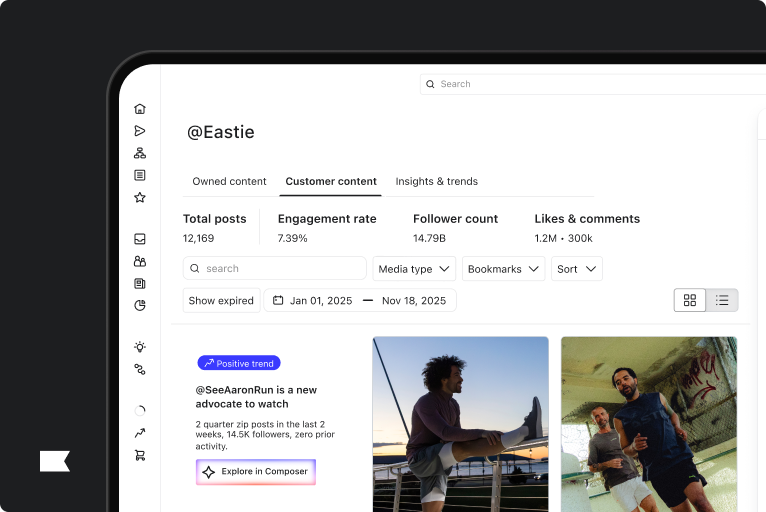
Task: Click the loading spinner circle icon
Action: (x=140, y=411)
